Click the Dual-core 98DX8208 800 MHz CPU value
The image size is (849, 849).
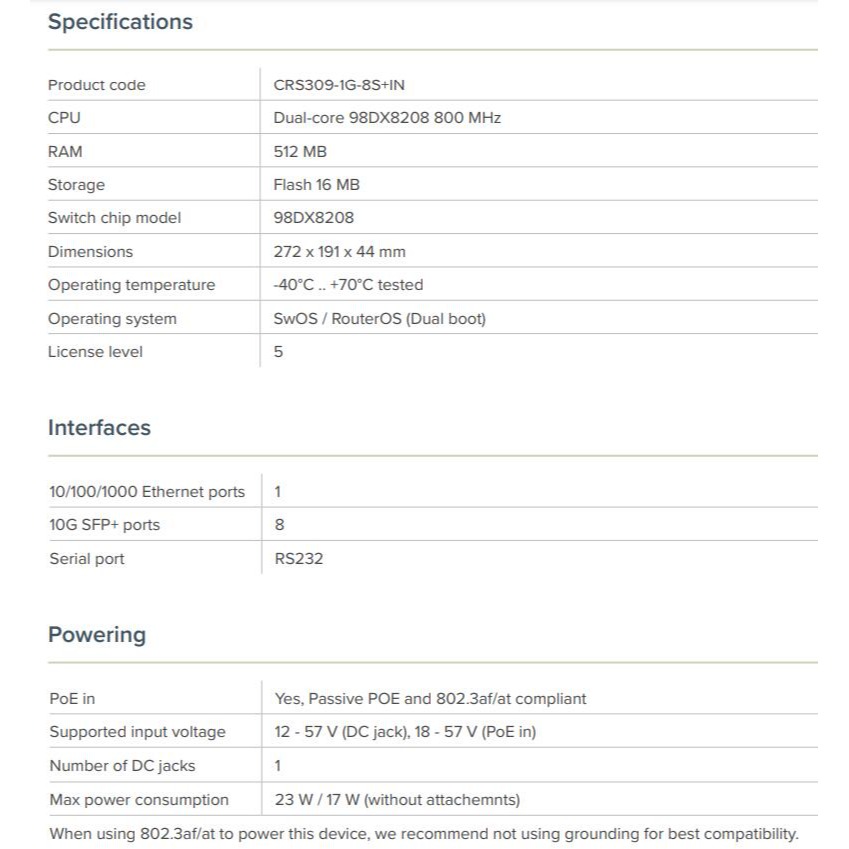click(387, 118)
